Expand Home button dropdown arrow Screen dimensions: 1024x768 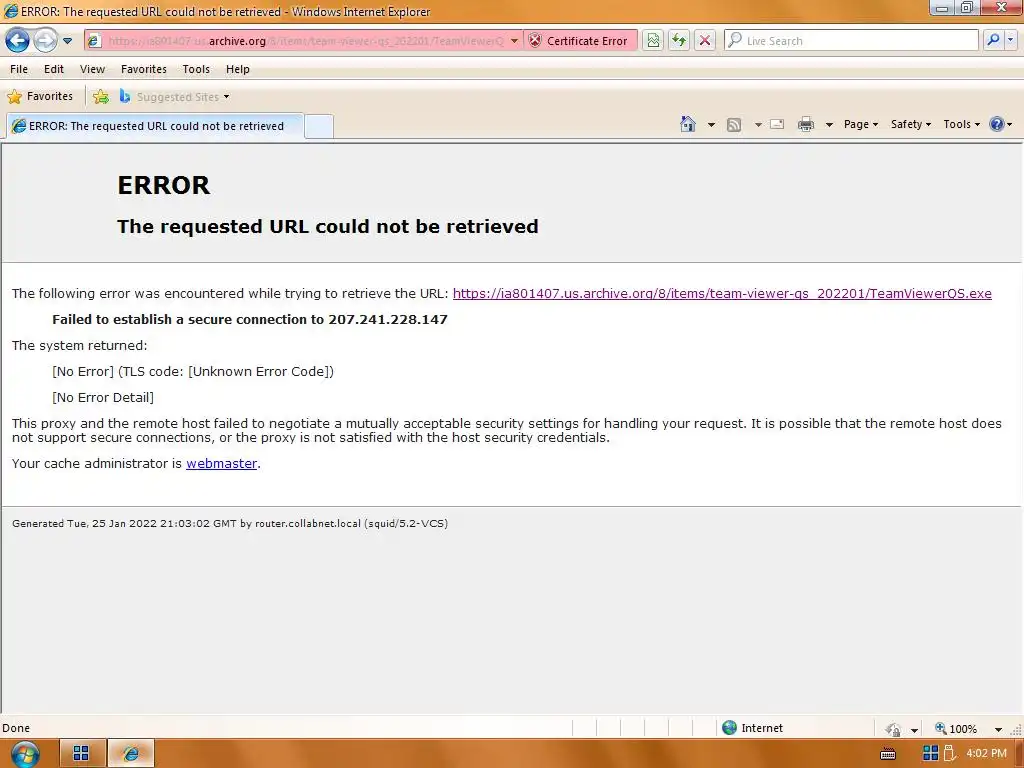711,125
